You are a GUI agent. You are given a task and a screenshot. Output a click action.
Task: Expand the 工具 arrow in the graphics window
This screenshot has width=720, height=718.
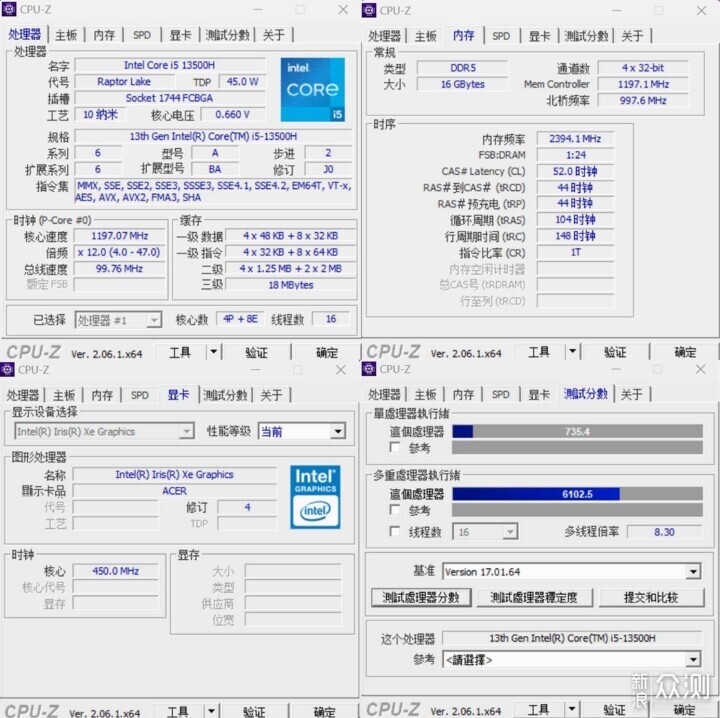coord(212,711)
